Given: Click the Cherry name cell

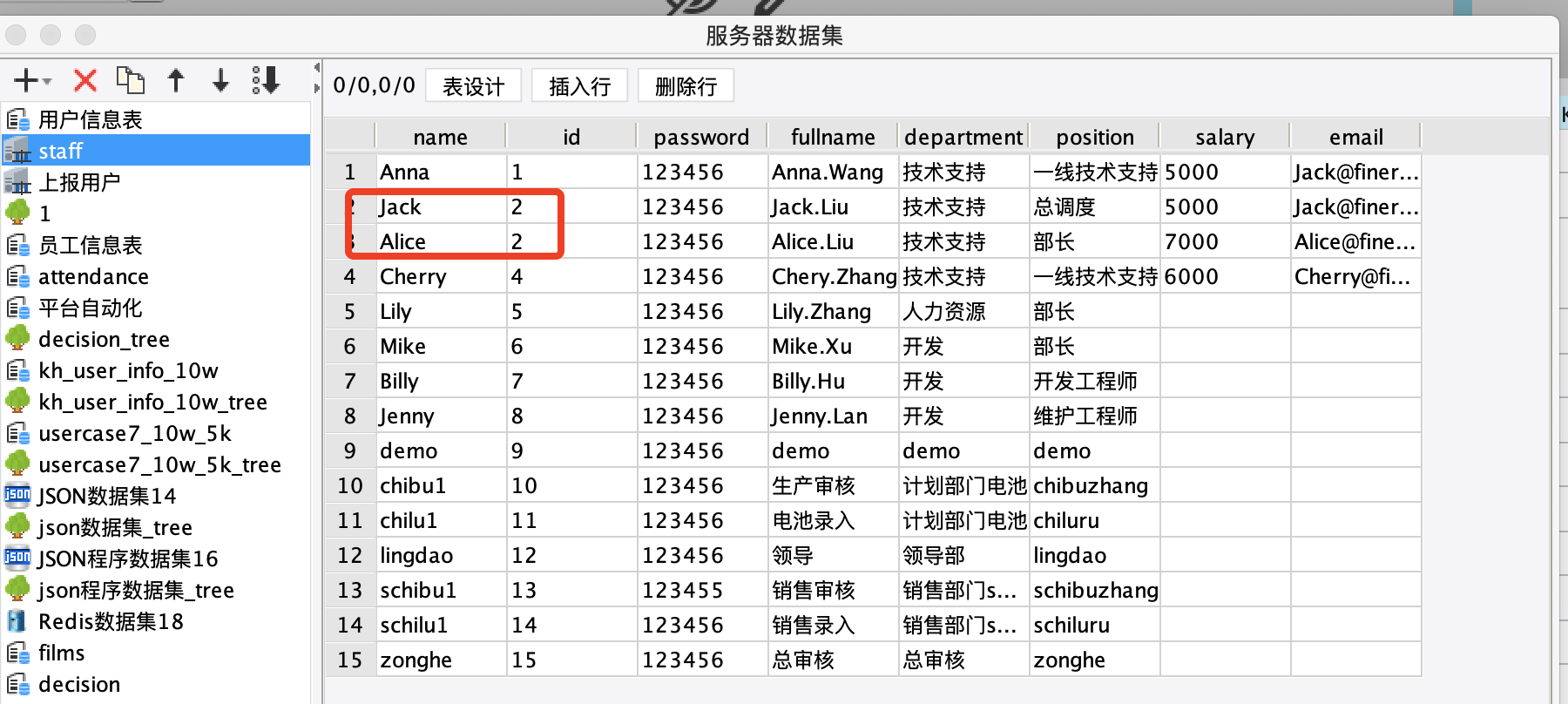Looking at the screenshot, I should coord(441,276).
